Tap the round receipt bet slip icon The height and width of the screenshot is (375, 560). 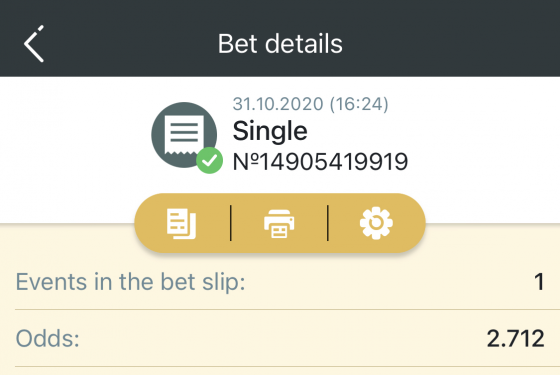tap(184, 135)
